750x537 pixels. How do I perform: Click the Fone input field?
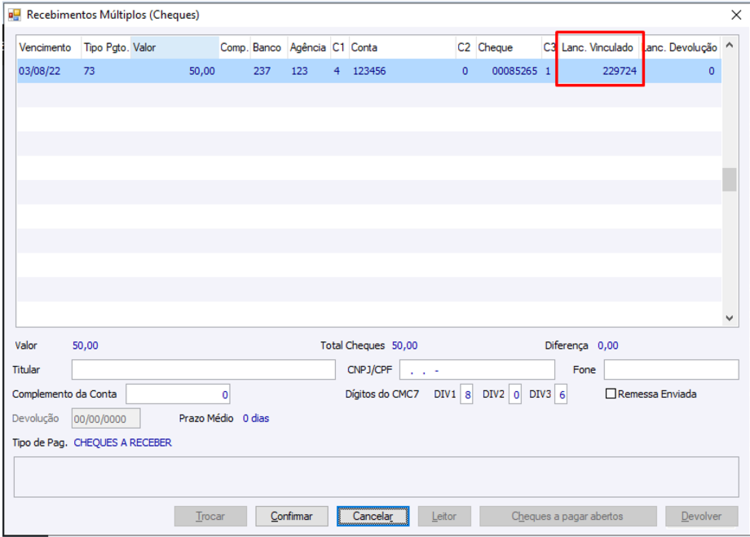pos(671,370)
